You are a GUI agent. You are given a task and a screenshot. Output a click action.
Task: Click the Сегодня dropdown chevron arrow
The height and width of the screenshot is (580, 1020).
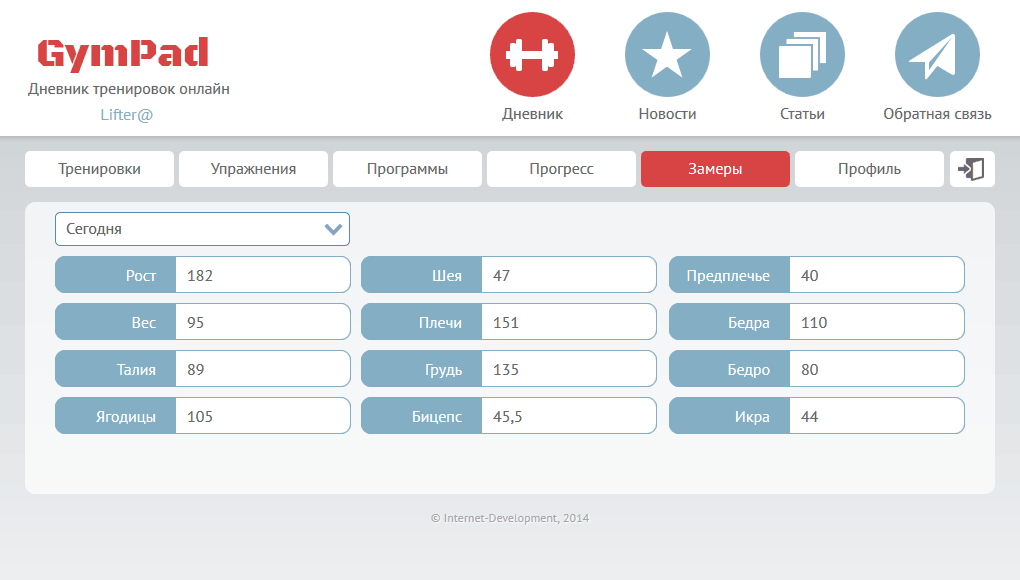(334, 229)
